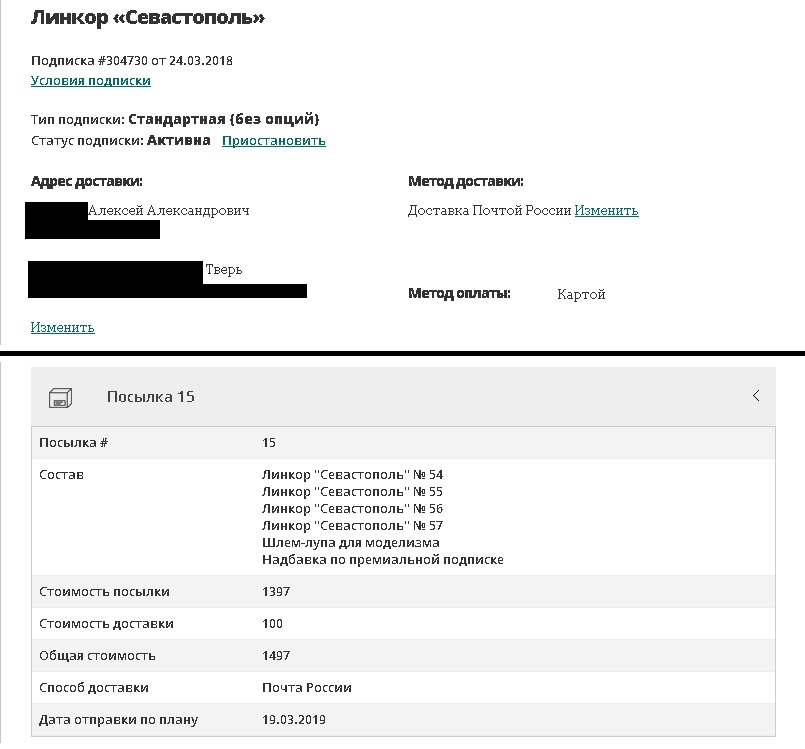Select the Линкор "Севастополь" № 54 item
Image resolution: width=805 pixels, height=749 pixels.
[352, 475]
